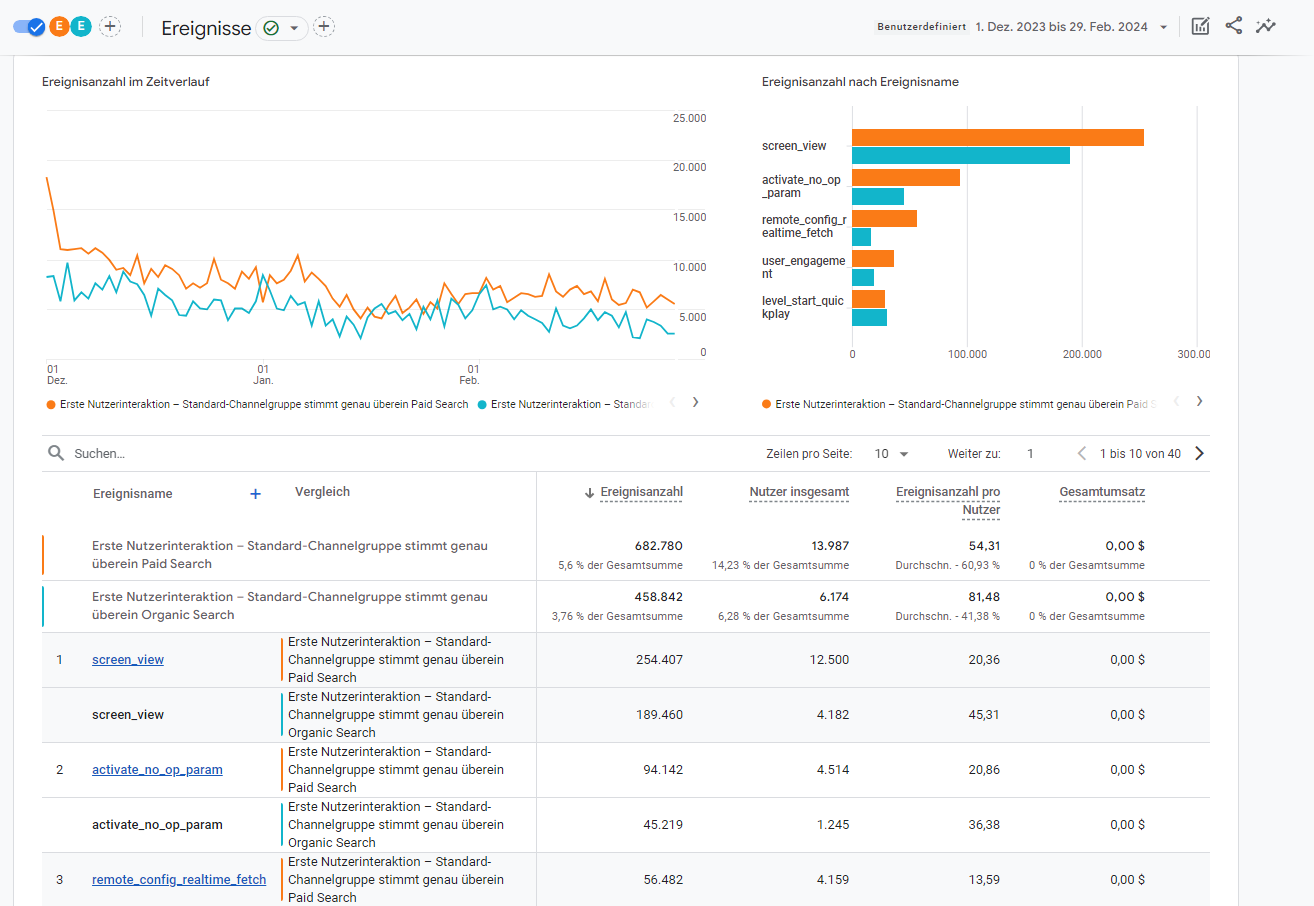
Task: Go to the next table page arrow
Action: (1199, 454)
